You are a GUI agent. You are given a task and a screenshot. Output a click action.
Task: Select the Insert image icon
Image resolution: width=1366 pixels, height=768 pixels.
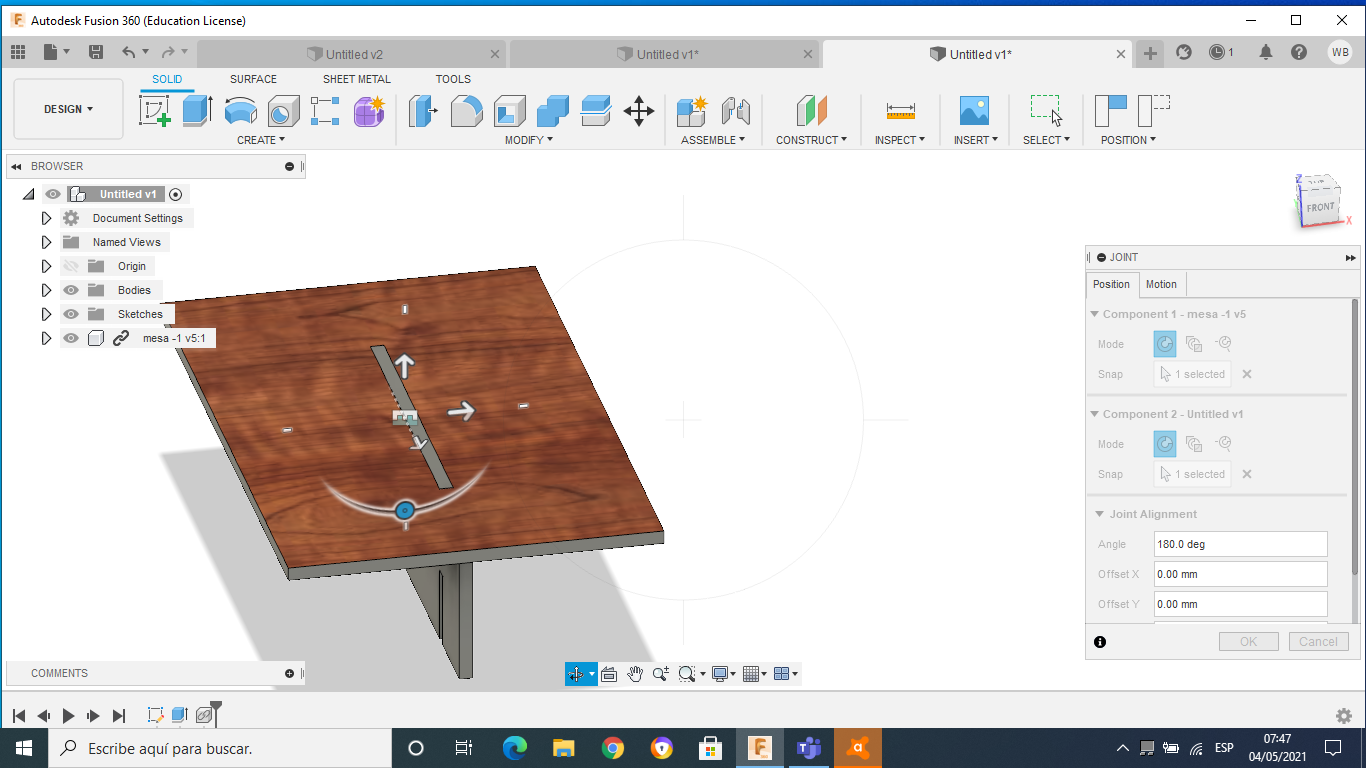click(974, 110)
